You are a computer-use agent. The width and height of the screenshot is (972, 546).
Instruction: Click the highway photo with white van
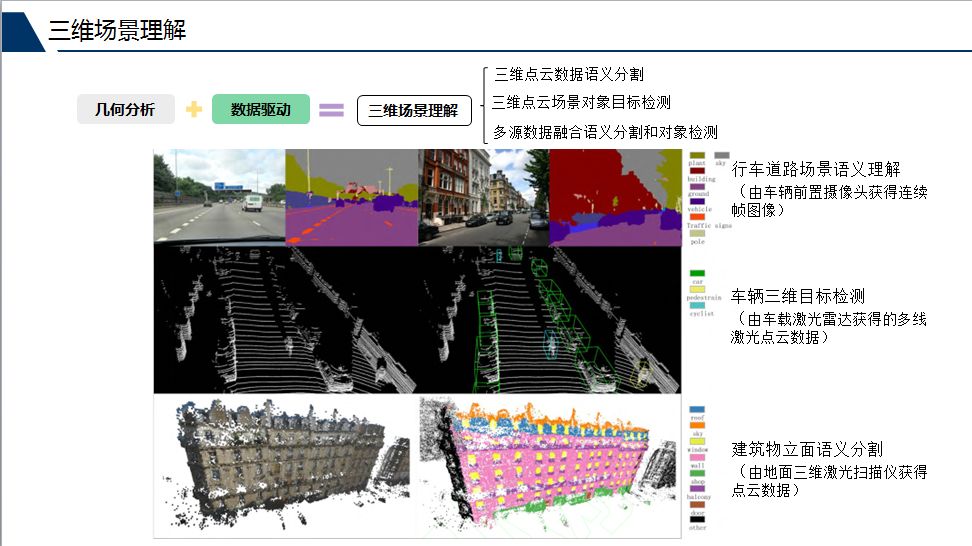(219, 195)
